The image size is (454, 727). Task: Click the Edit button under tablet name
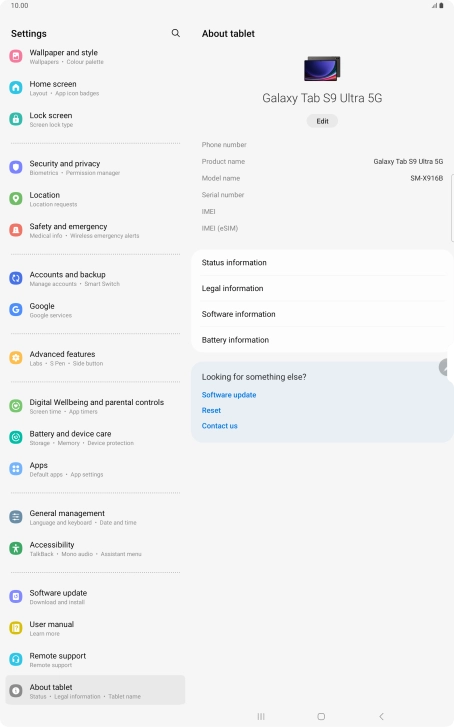322,121
